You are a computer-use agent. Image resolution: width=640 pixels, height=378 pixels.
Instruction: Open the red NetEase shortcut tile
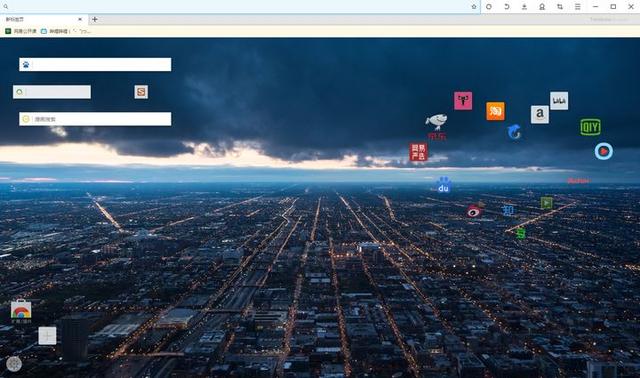[418, 152]
